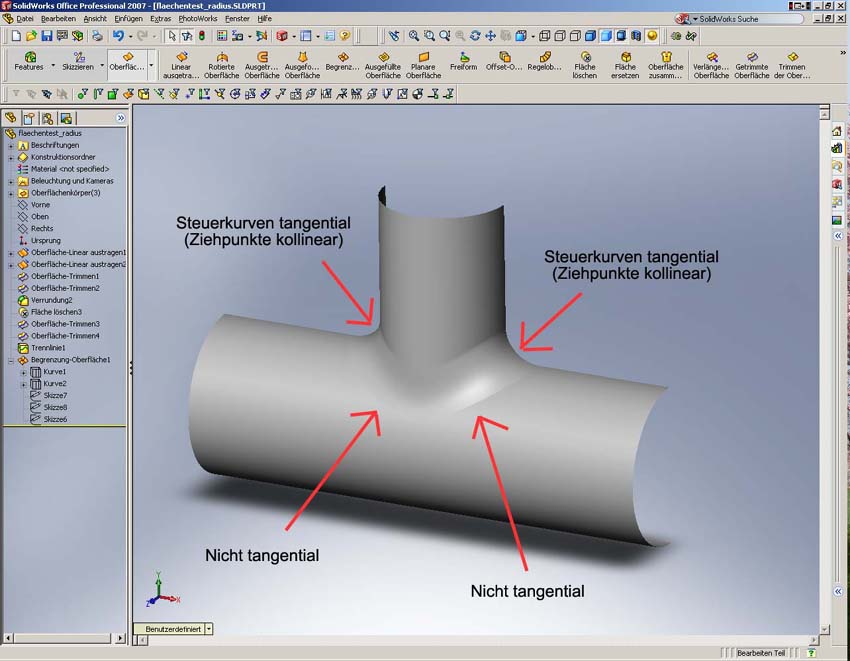This screenshot has height=661, width=850.
Task: Open the Ansicht menu
Action: click(95, 18)
